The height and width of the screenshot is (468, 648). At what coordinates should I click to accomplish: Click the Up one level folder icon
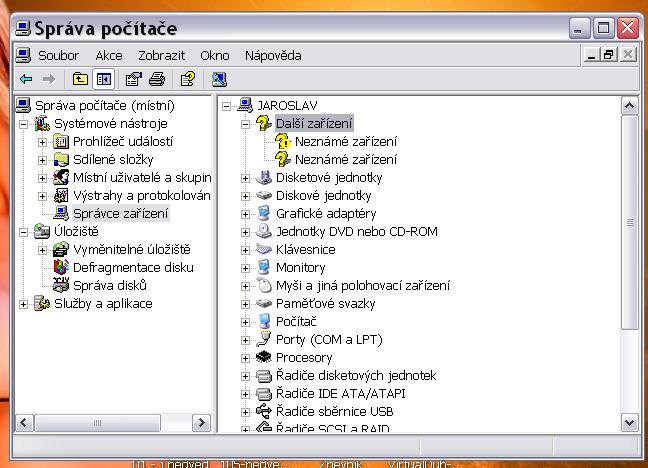point(80,79)
